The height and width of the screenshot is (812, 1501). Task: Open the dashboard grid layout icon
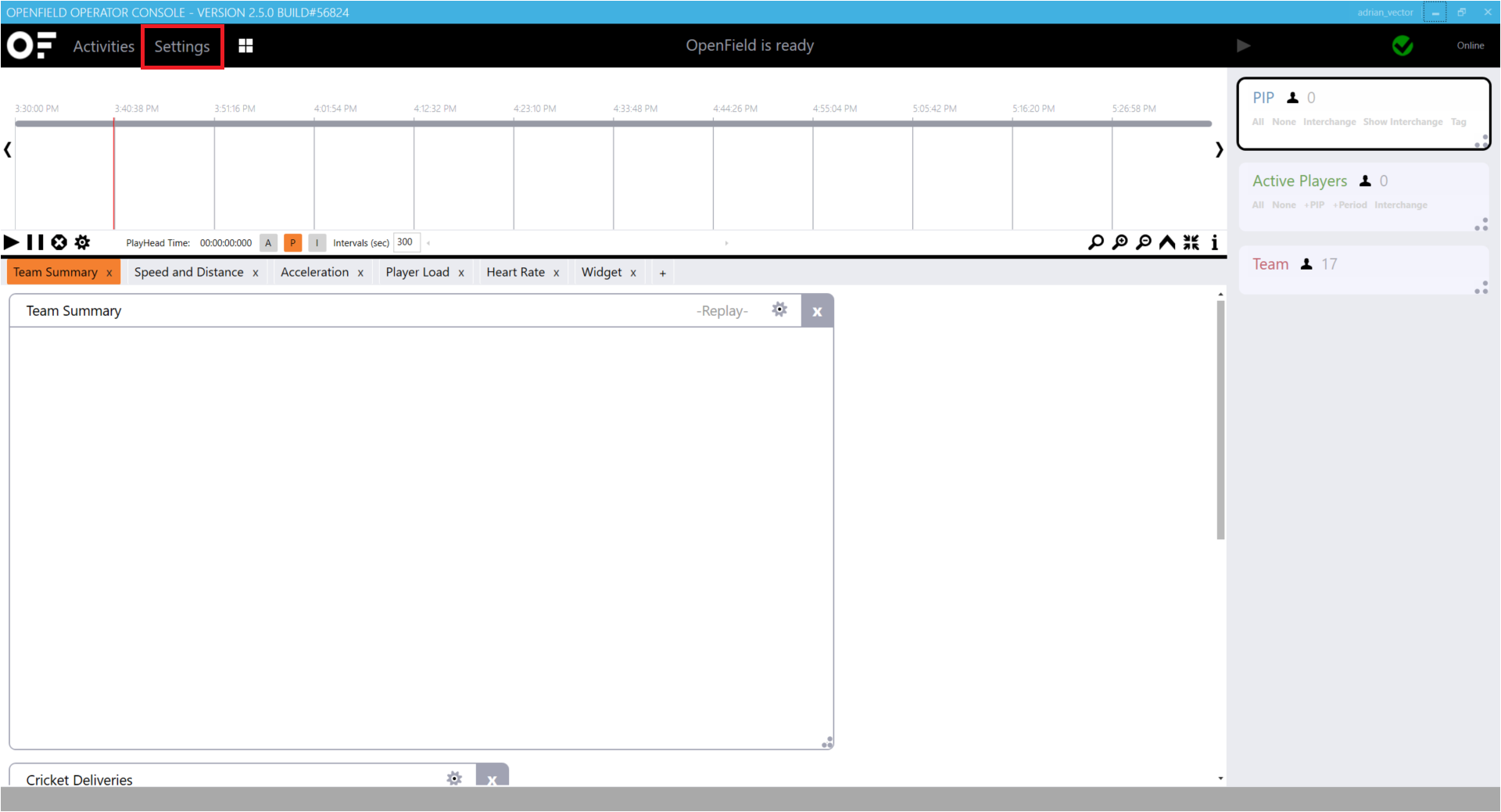click(x=245, y=46)
